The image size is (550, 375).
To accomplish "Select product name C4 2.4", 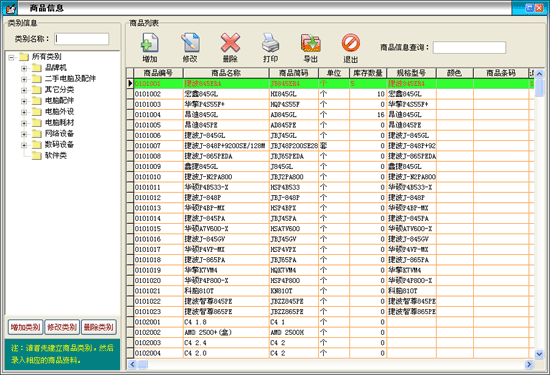I will coord(226,343).
